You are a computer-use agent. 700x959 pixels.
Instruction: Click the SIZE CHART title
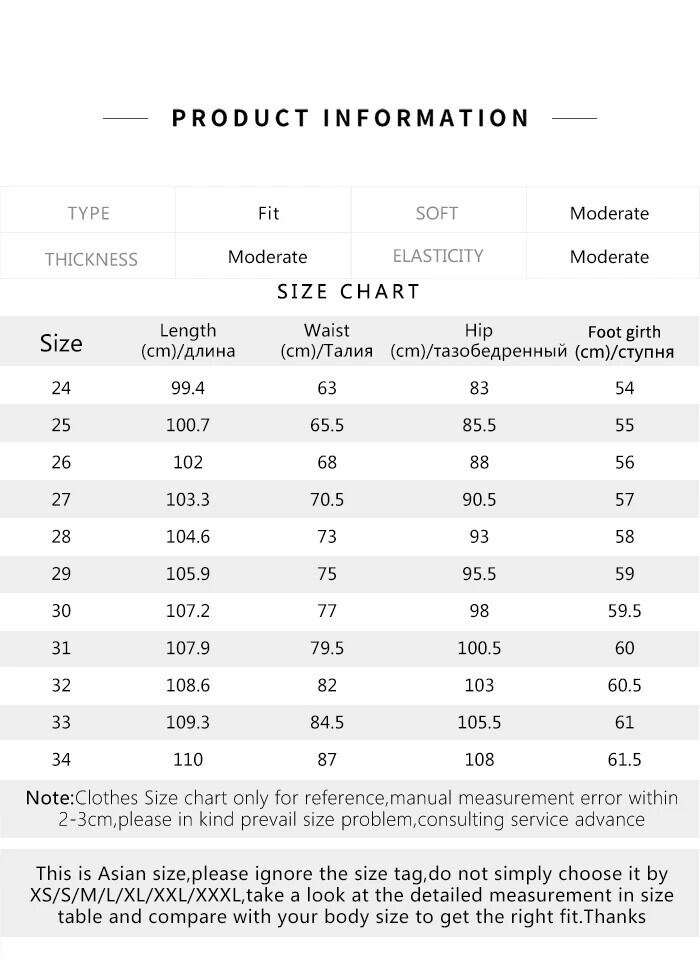[x=348, y=292]
